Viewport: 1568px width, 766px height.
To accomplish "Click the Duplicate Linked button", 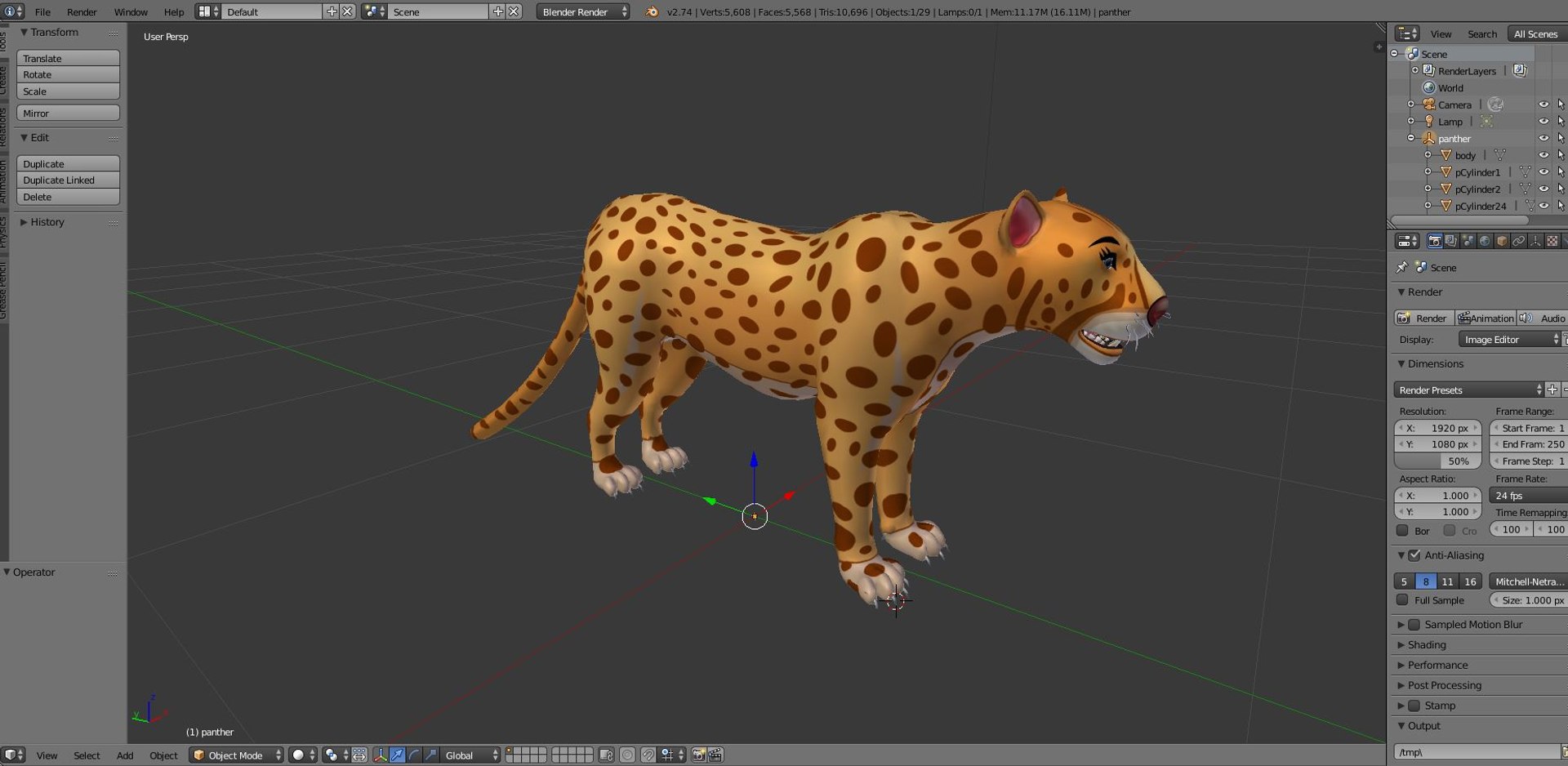I will click(69, 180).
